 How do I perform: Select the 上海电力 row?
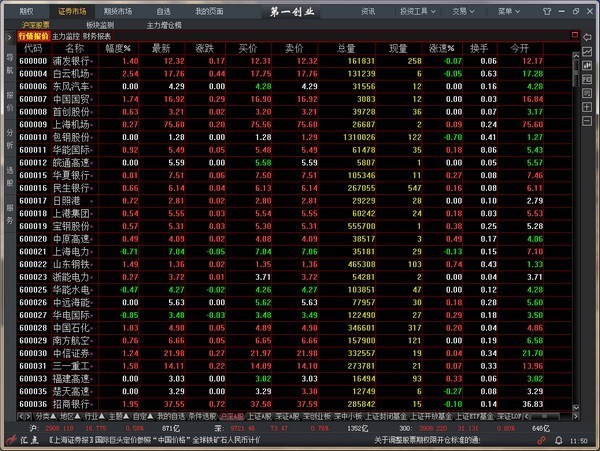294,251
